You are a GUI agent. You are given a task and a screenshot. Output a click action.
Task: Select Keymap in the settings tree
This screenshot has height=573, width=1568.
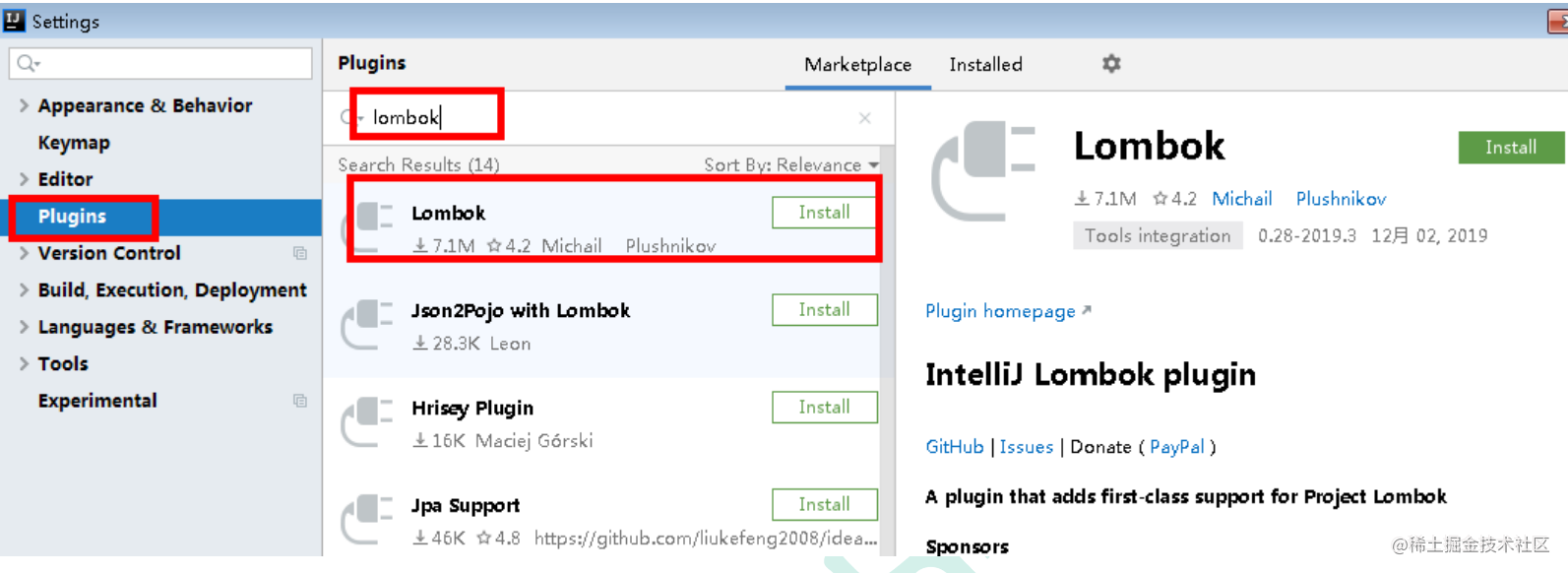click(74, 143)
